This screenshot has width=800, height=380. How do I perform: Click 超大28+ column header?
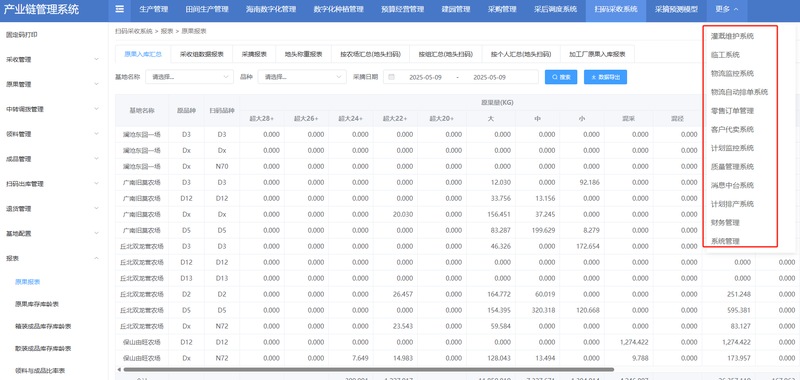coord(262,118)
